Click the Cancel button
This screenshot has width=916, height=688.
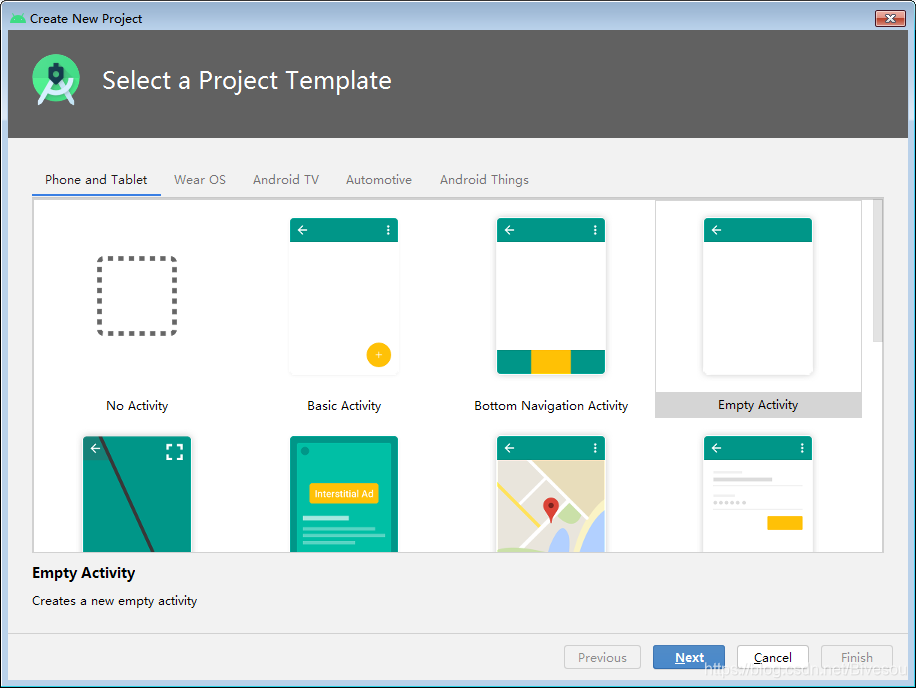pyautogui.click(x=773, y=658)
